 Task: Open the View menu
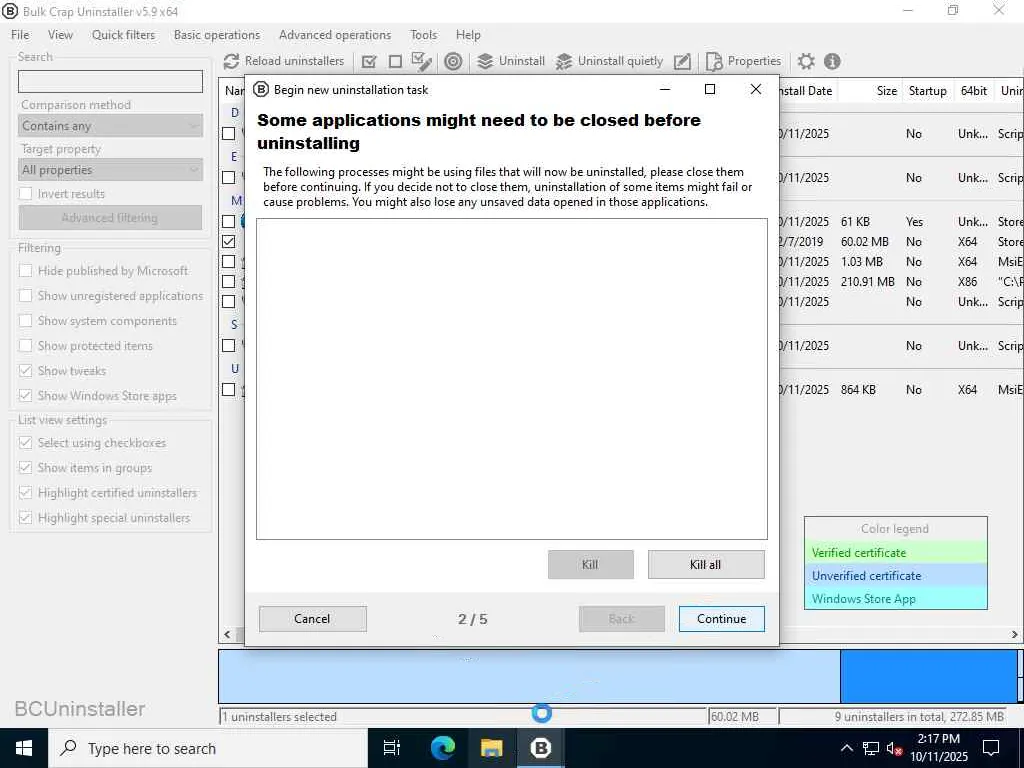(60, 35)
